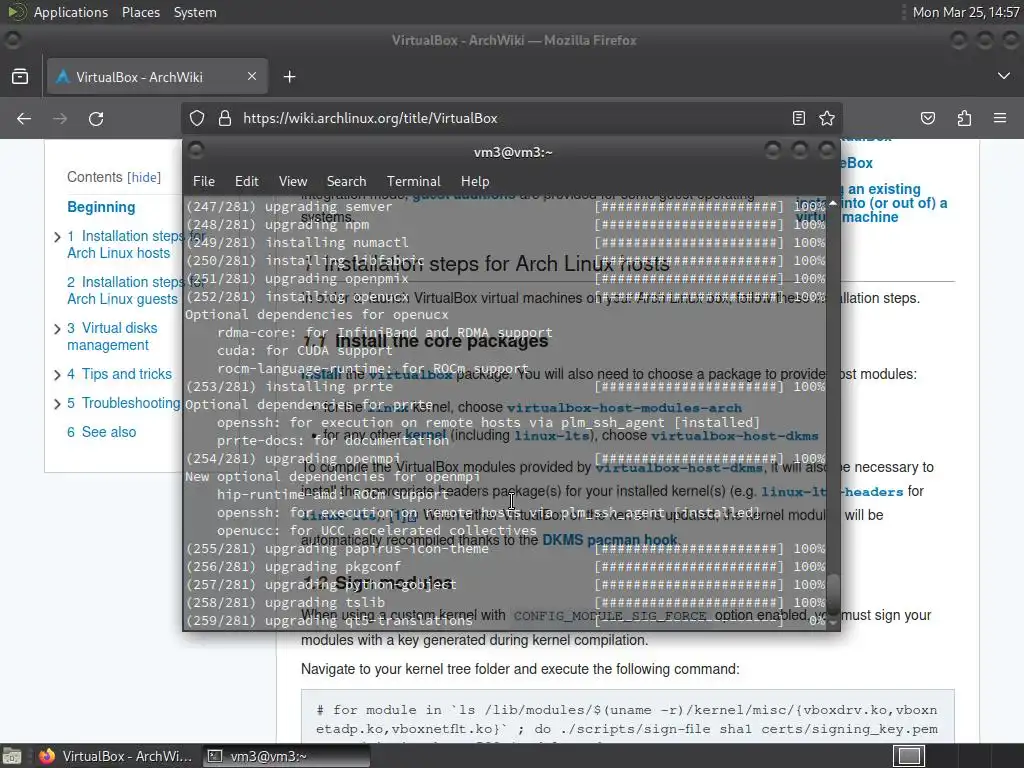Switch to vm3@vm3:~ taskbar entry
Screen dimensions: 1024x768
tap(286, 756)
